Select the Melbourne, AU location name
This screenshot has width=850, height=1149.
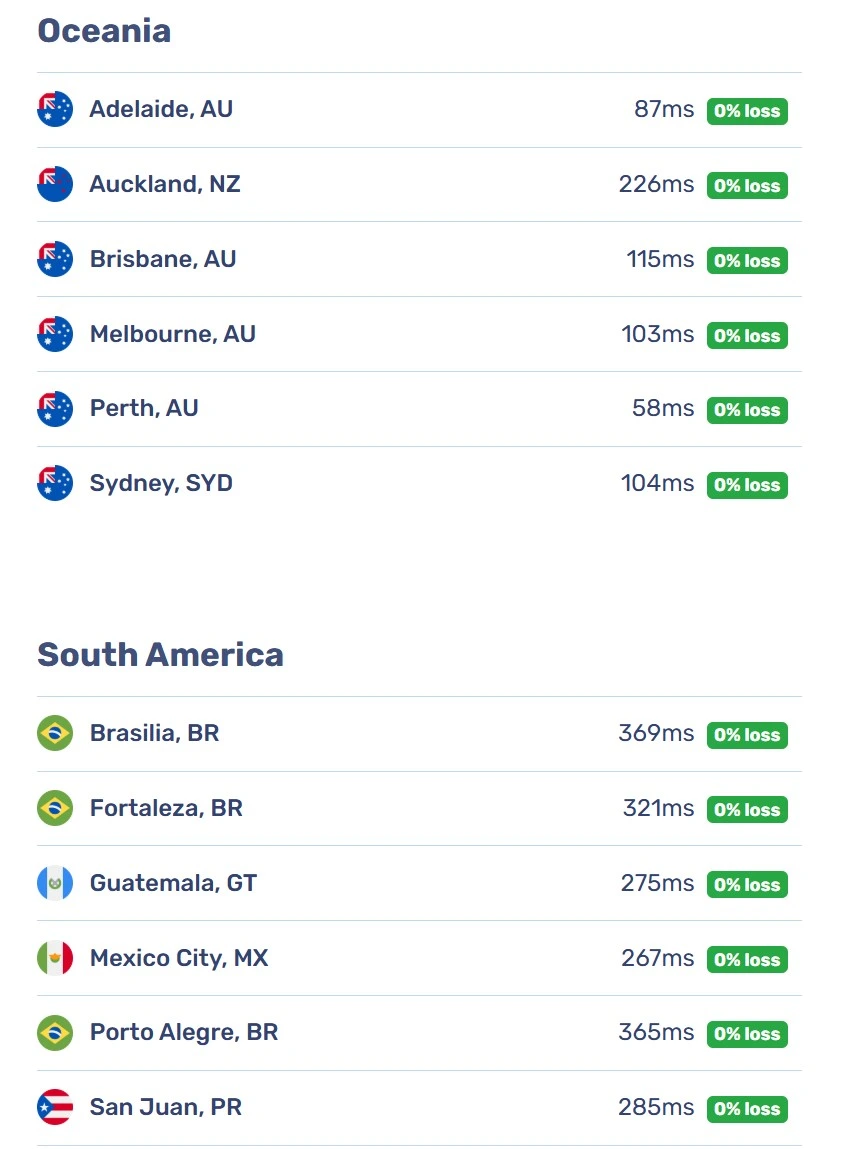[x=172, y=334]
